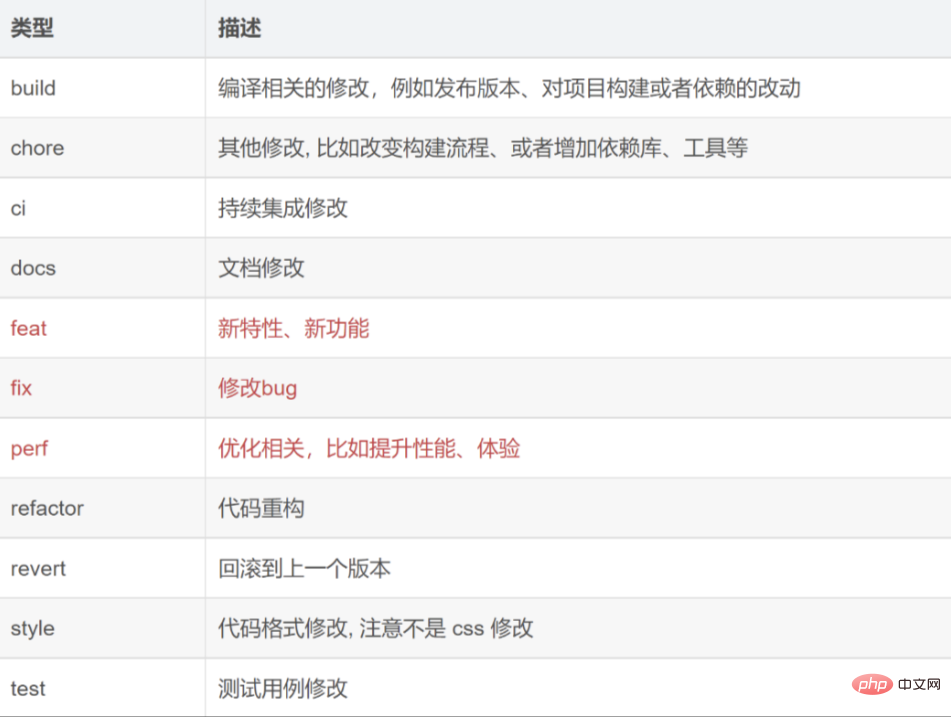Select the 测试用例修改 description

tap(283, 688)
